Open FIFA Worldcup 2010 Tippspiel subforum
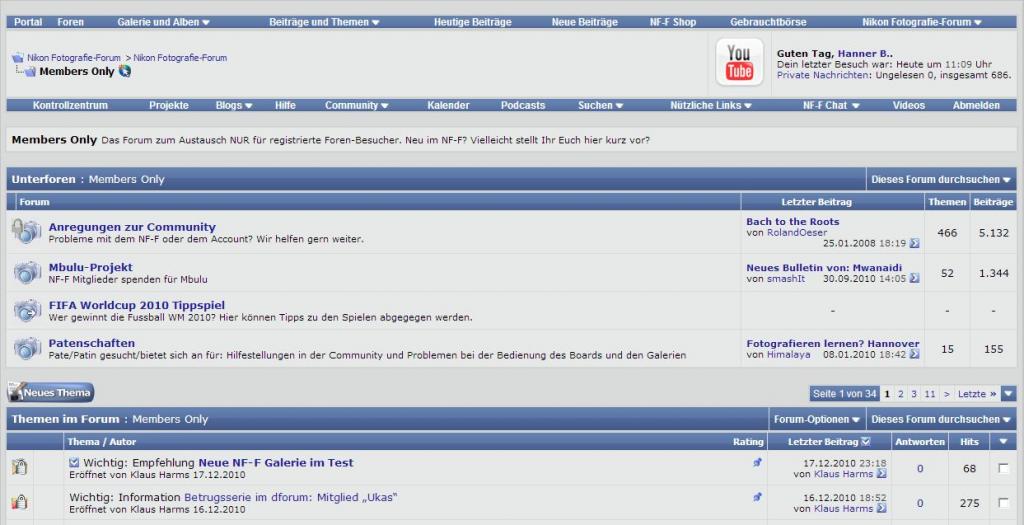1024x525 pixels. 136,305
